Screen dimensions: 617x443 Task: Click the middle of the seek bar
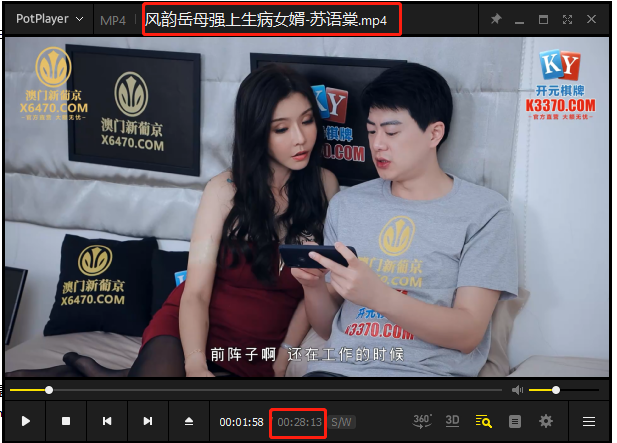256,390
